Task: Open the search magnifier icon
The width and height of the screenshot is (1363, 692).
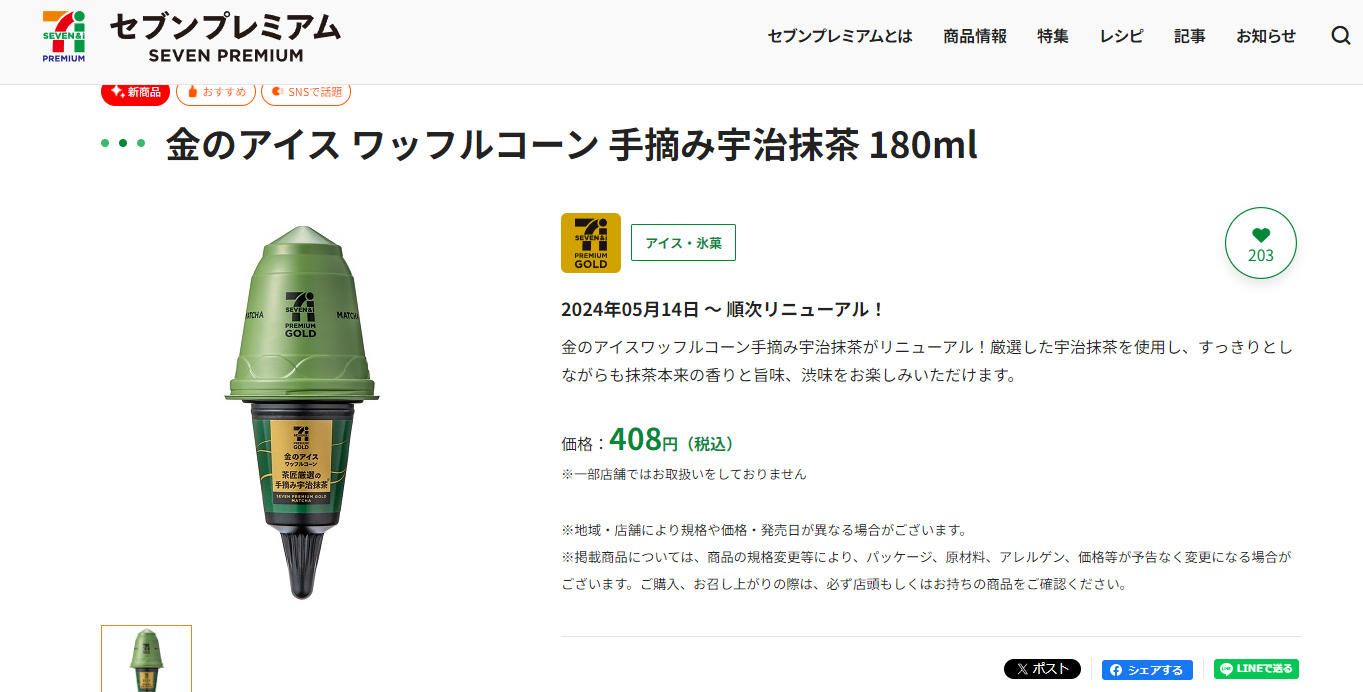Action: pos(1341,36)
